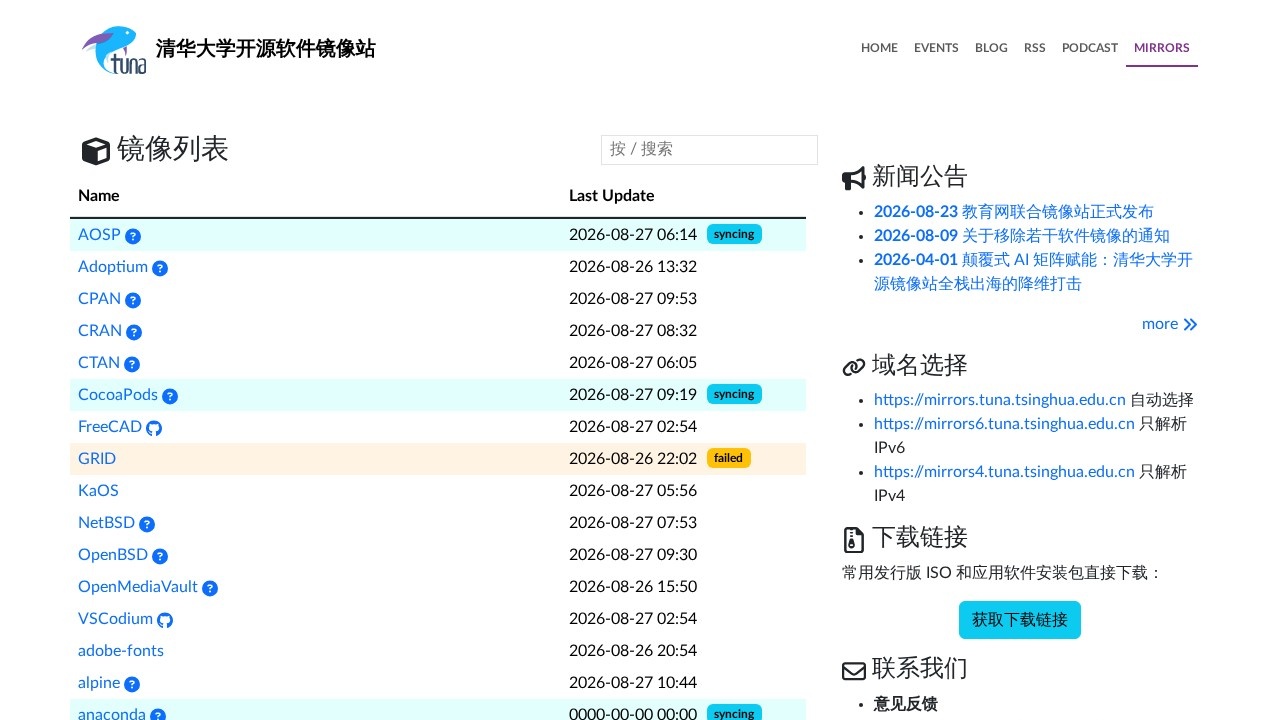Open EVENTS navigation item
This screenshot has height=720, width=1280.
936,48
